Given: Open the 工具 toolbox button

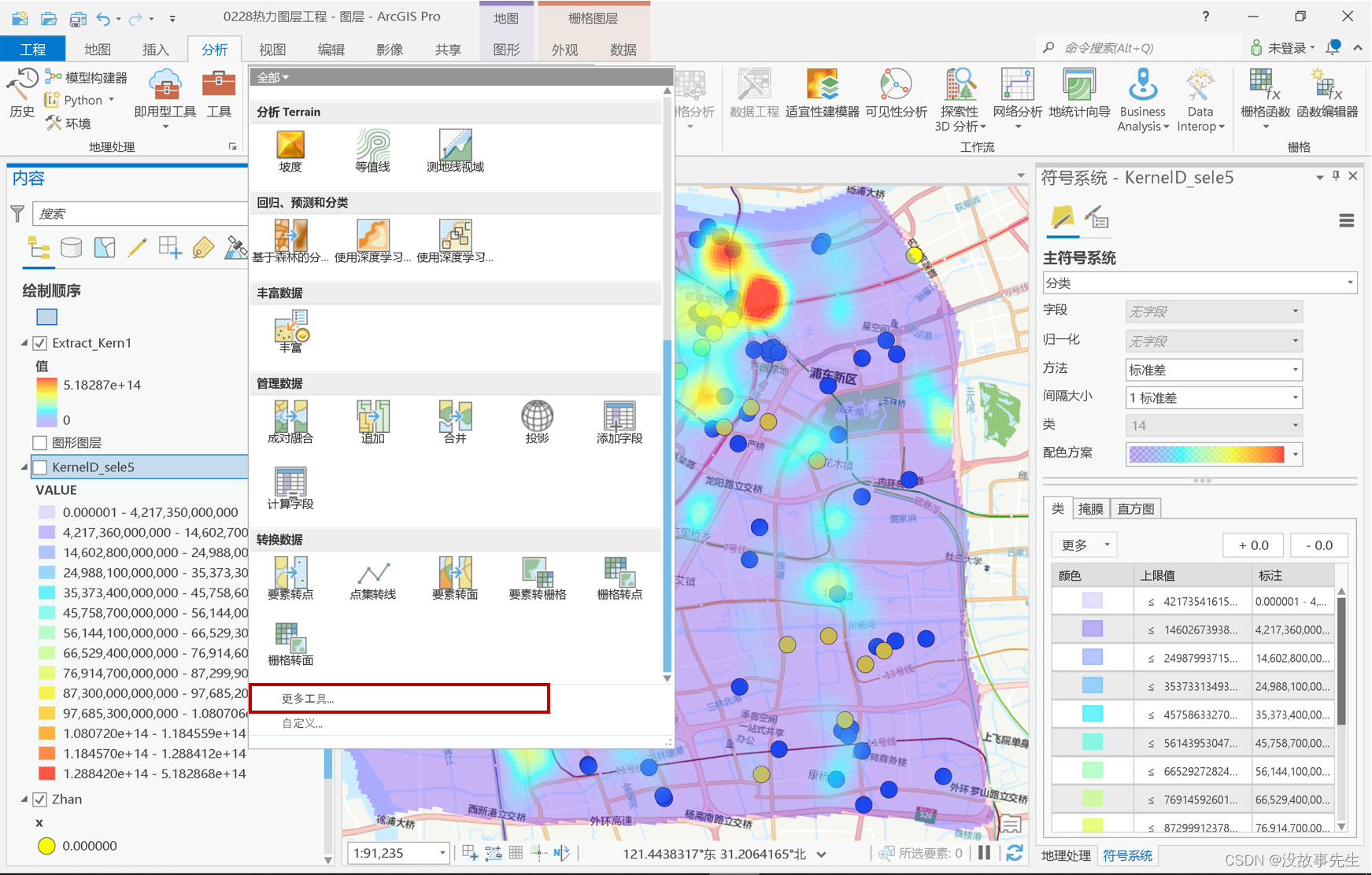Looking at the screenshot, I should [x=219, y=94].
